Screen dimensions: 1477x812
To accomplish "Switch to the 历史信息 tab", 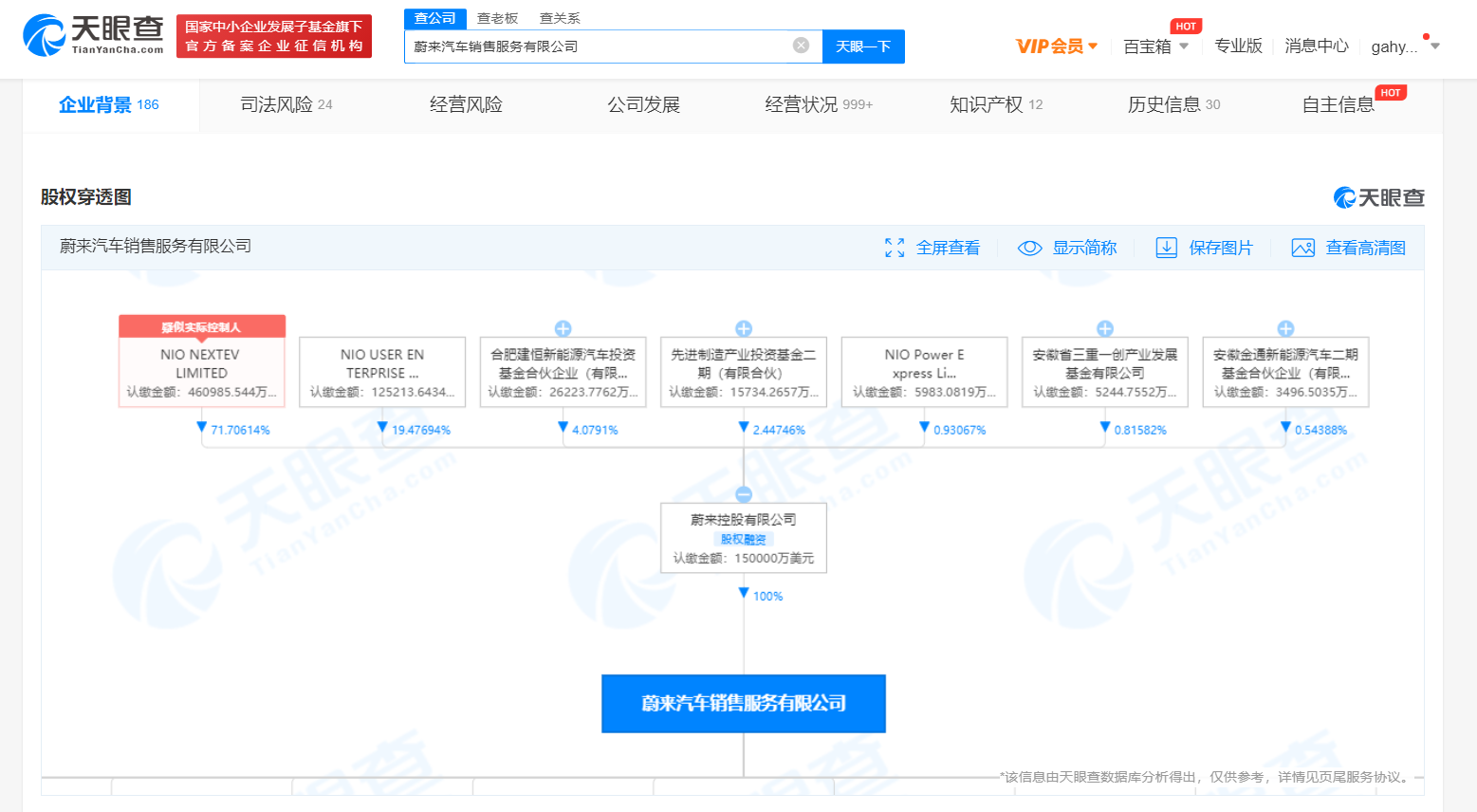I will pyautogui.click(x=1173, y=104).
